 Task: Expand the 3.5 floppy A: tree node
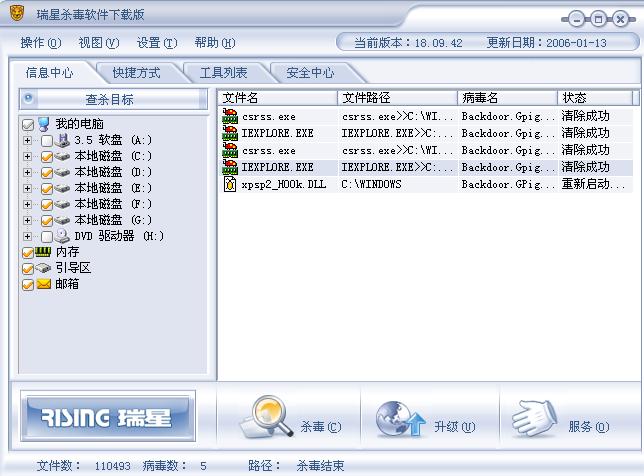(x=28, y=140)
